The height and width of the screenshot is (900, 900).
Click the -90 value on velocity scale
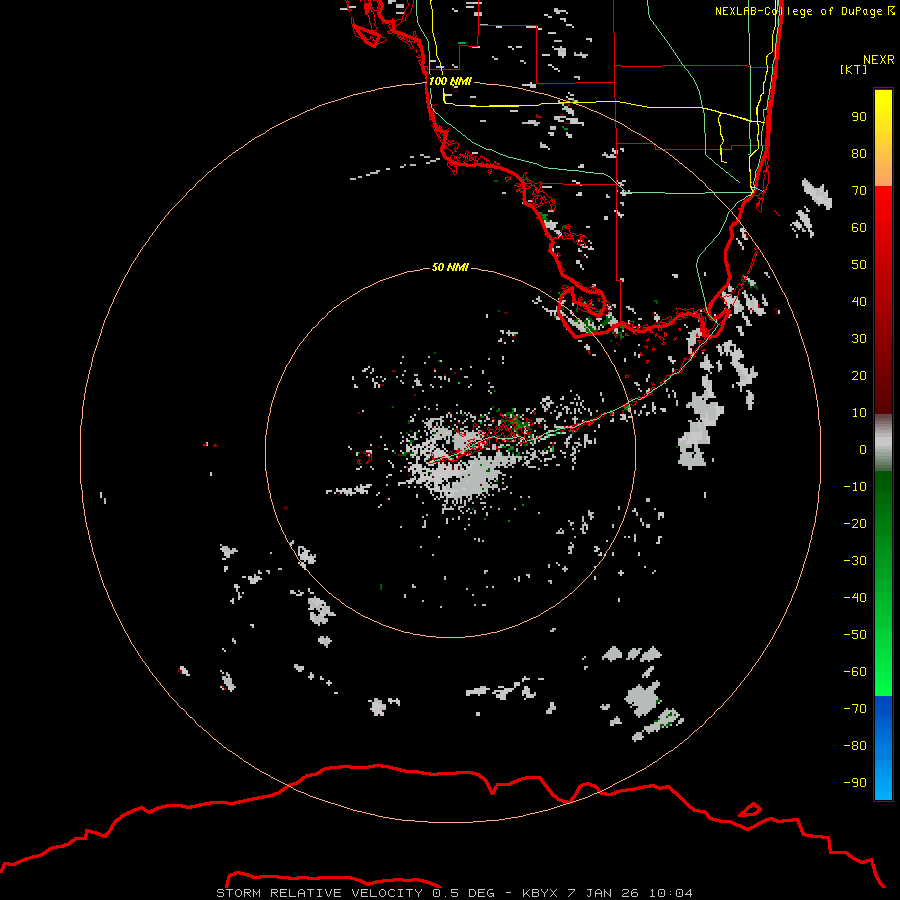855,782
